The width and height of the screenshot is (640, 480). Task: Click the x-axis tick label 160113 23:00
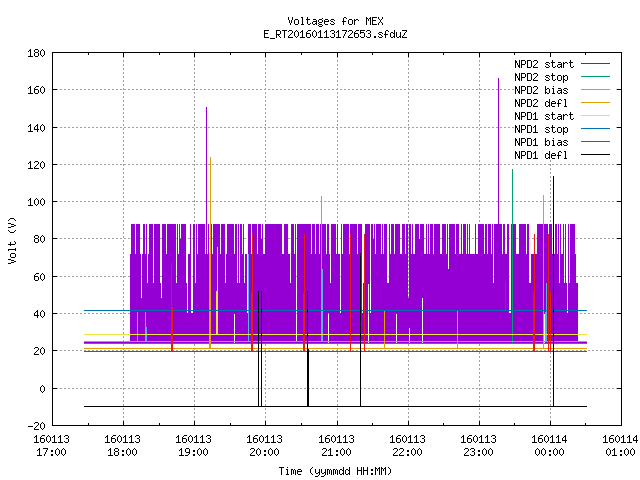click(478, 446)
